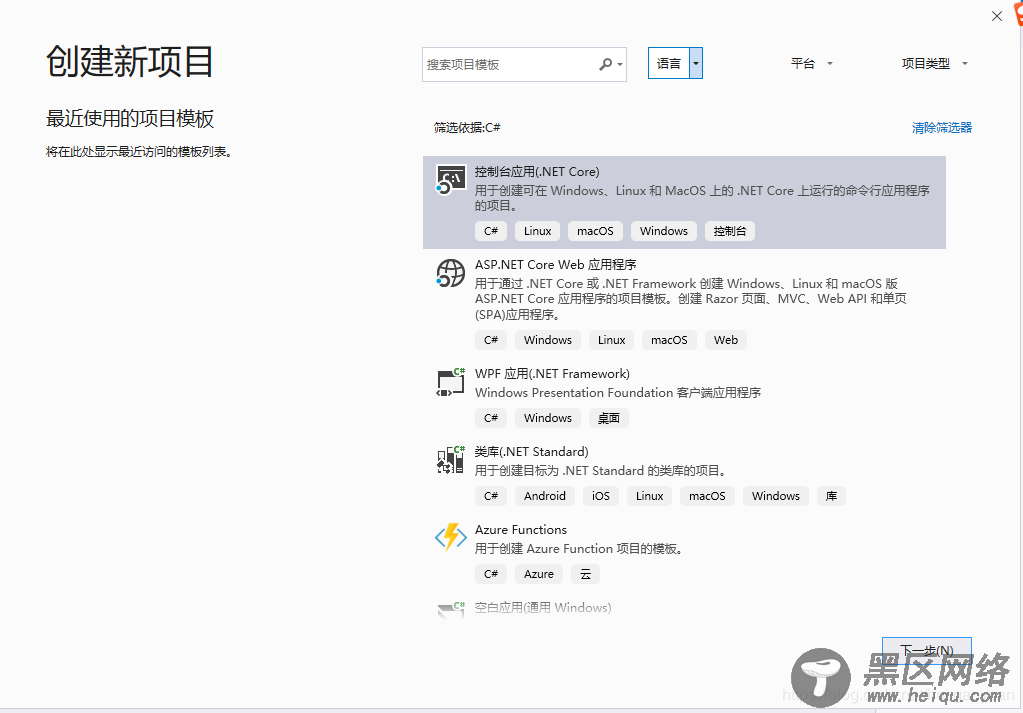Open the 平台 platform filter dropdown
This screenshot has height=713, width=1023.
(x=812, y=63)
